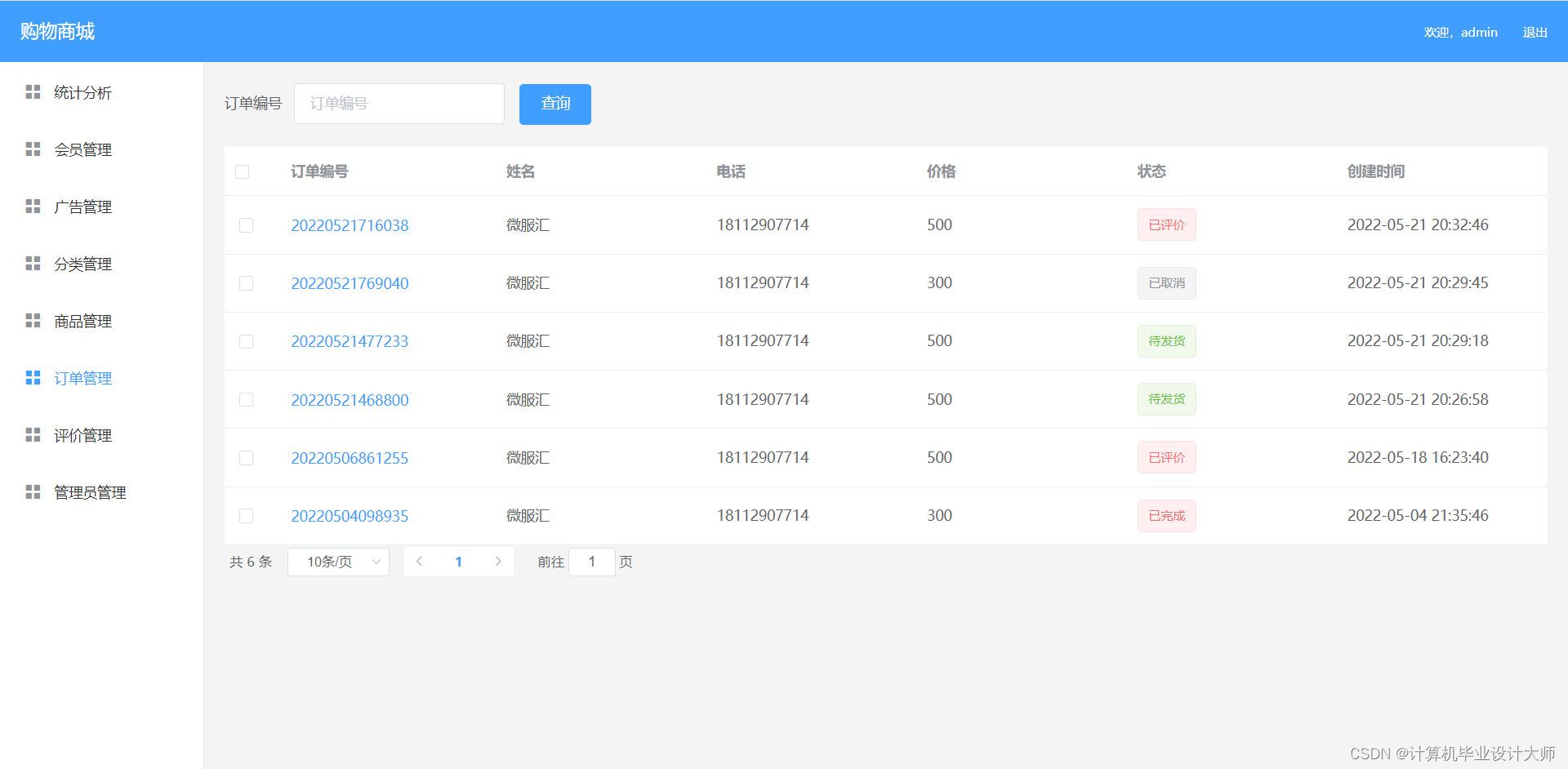Click the 共 6 条 total count text
Viewport: 1568px width, 769px height.
(x=251, y=562)
